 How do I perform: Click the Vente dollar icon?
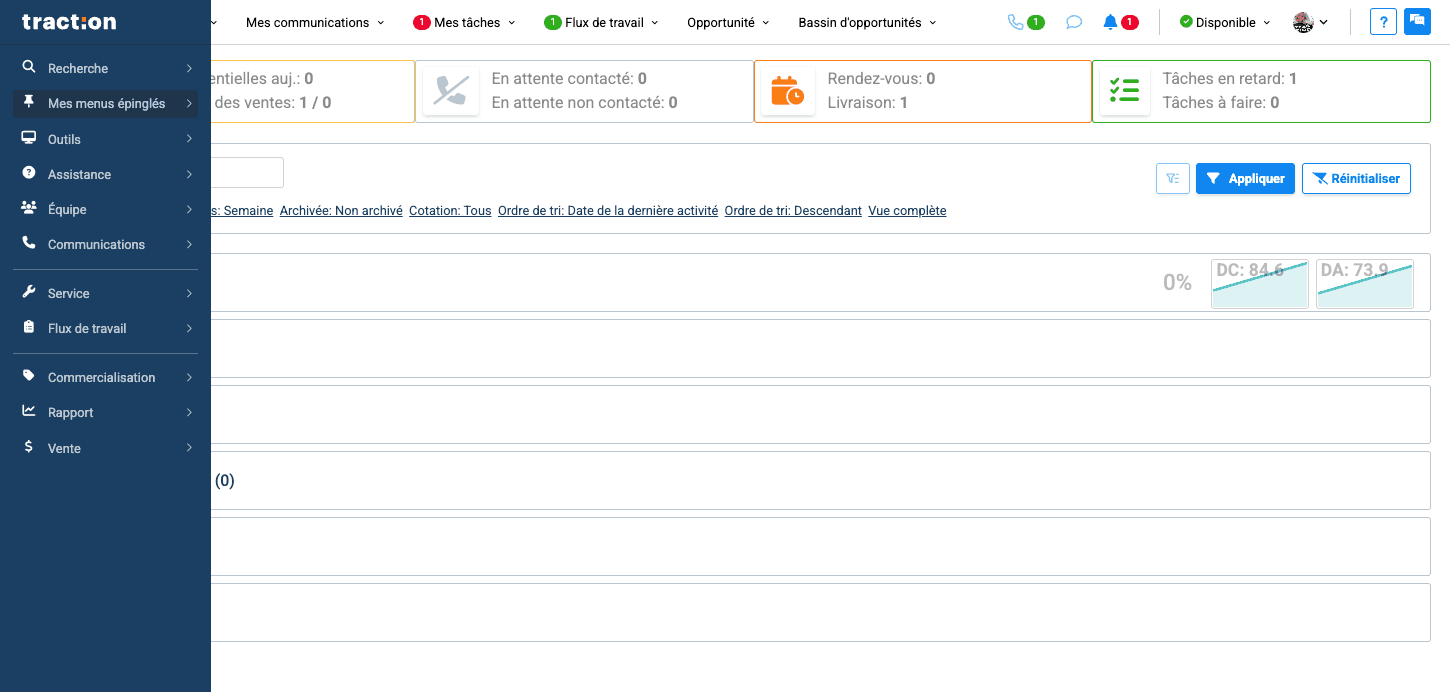(x=29, y=448)
